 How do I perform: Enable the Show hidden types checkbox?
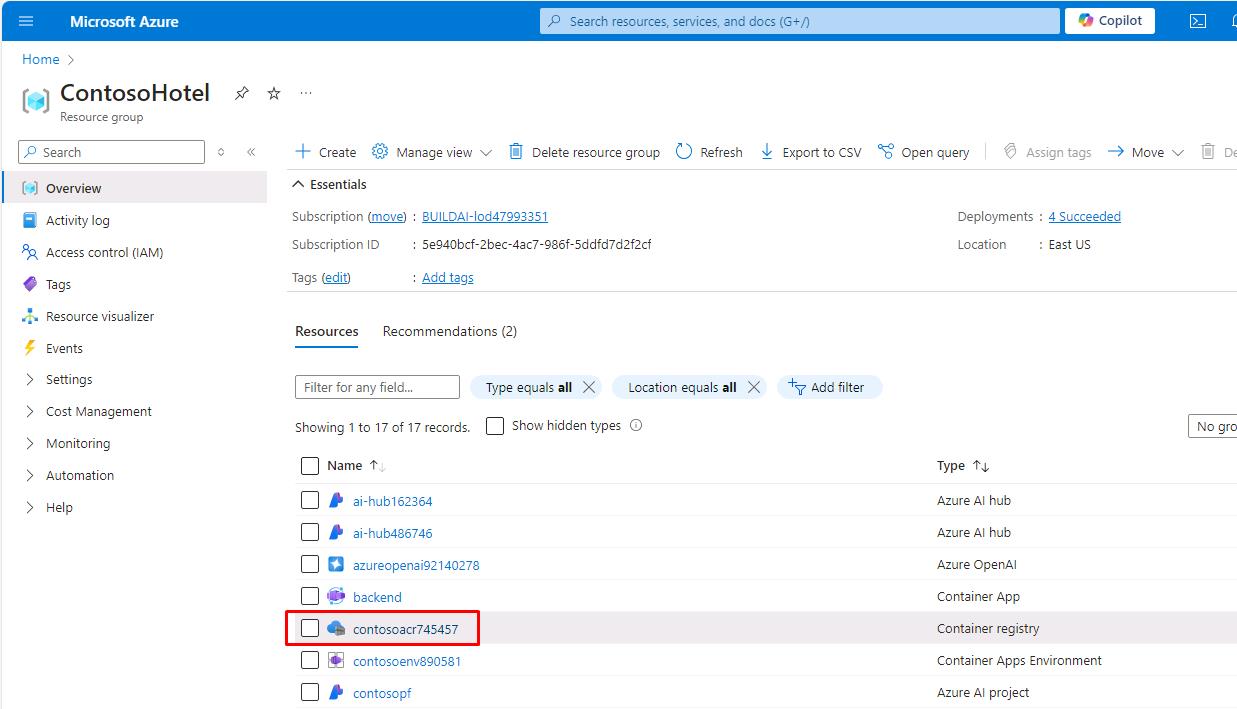(495, 426)
